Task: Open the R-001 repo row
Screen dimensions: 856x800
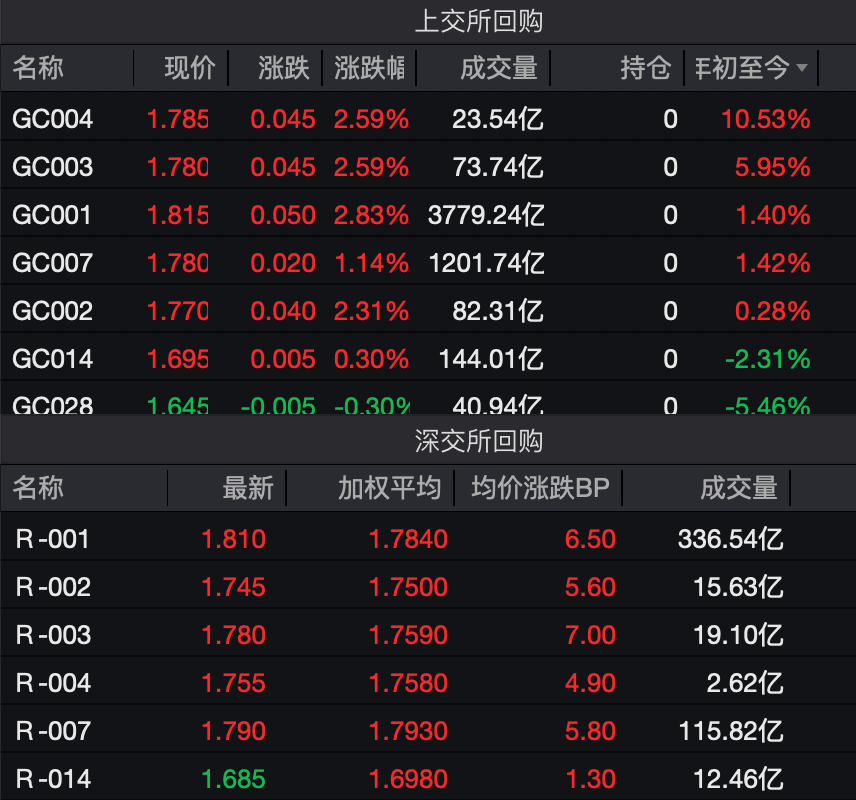Action: [428, 538]
